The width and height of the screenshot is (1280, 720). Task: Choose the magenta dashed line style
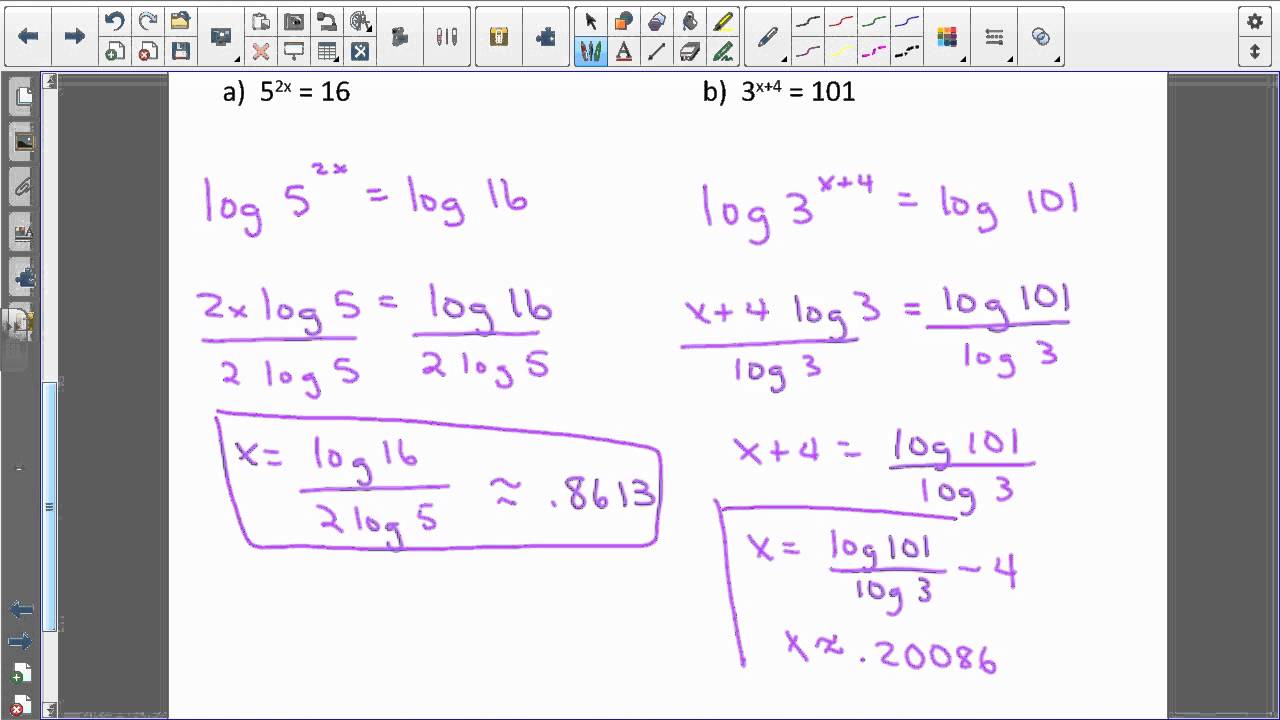(x=874, y=51)
